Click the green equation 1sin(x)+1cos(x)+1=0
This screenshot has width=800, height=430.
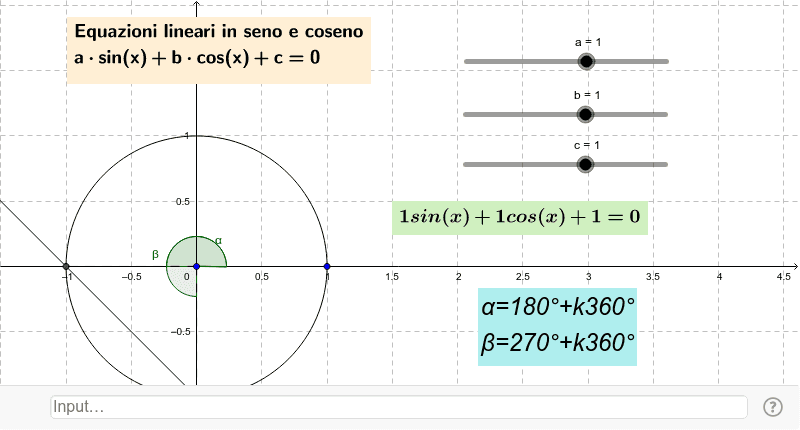point(519,217)
